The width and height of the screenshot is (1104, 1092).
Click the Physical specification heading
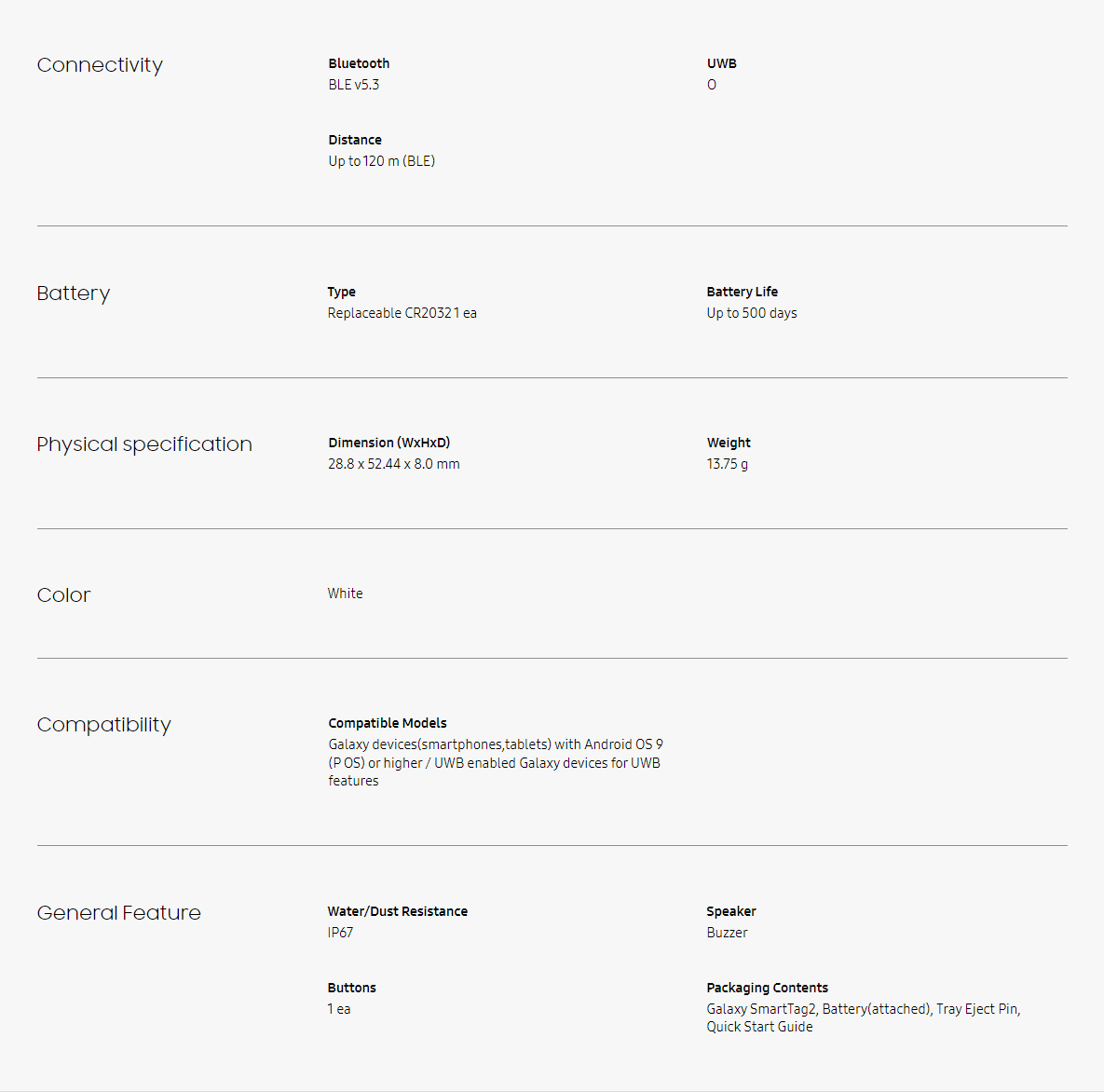tap(144, 444)
